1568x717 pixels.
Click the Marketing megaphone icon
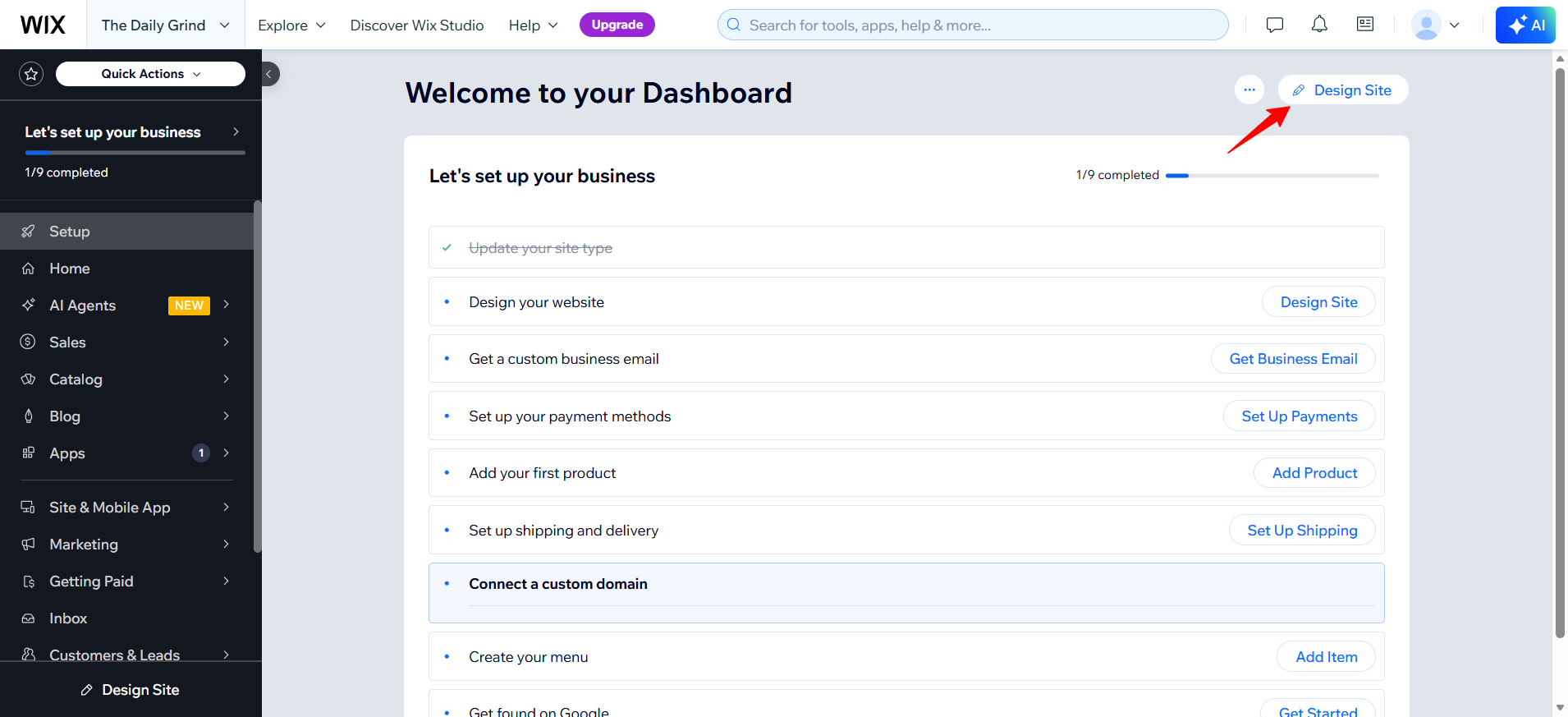[x=28, y=545]
